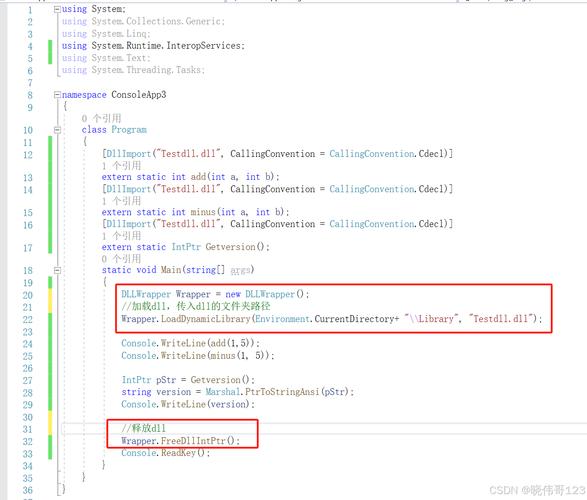Click 'Console.ReadKey();' line

(165, 453)
